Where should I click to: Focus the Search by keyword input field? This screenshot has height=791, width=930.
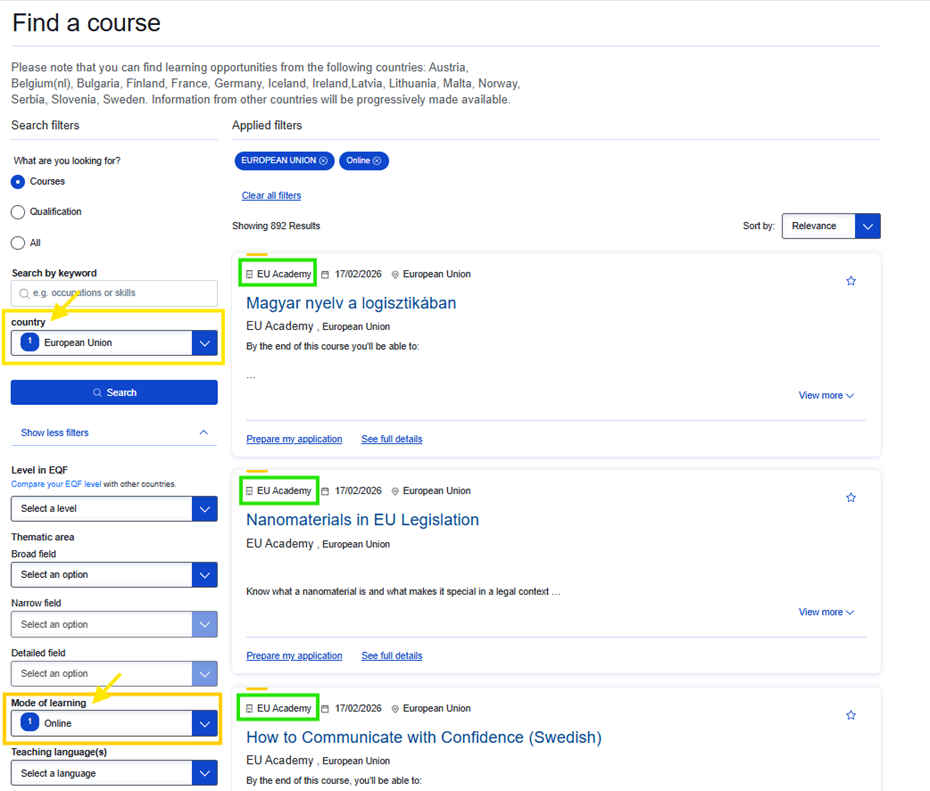click(x=114, y=294)
